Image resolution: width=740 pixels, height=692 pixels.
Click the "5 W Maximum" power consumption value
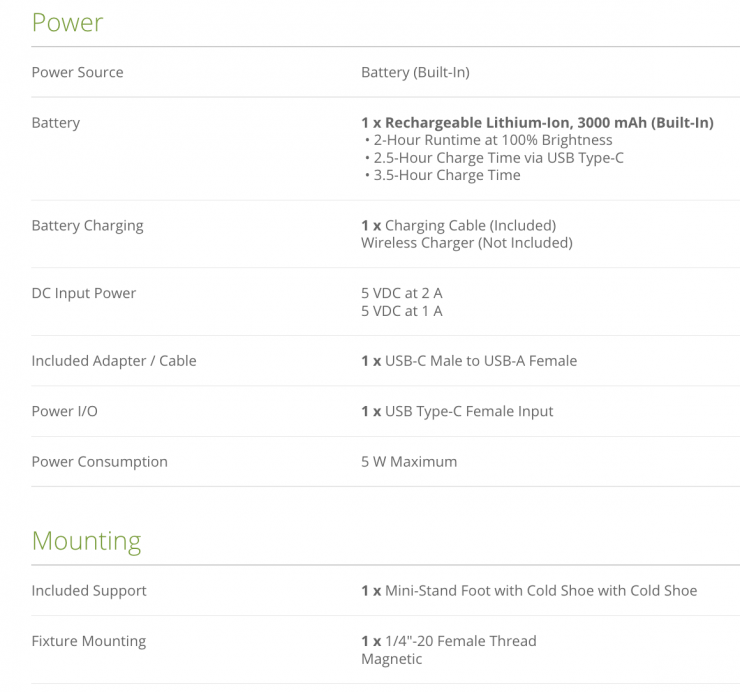tap(409, 462)
